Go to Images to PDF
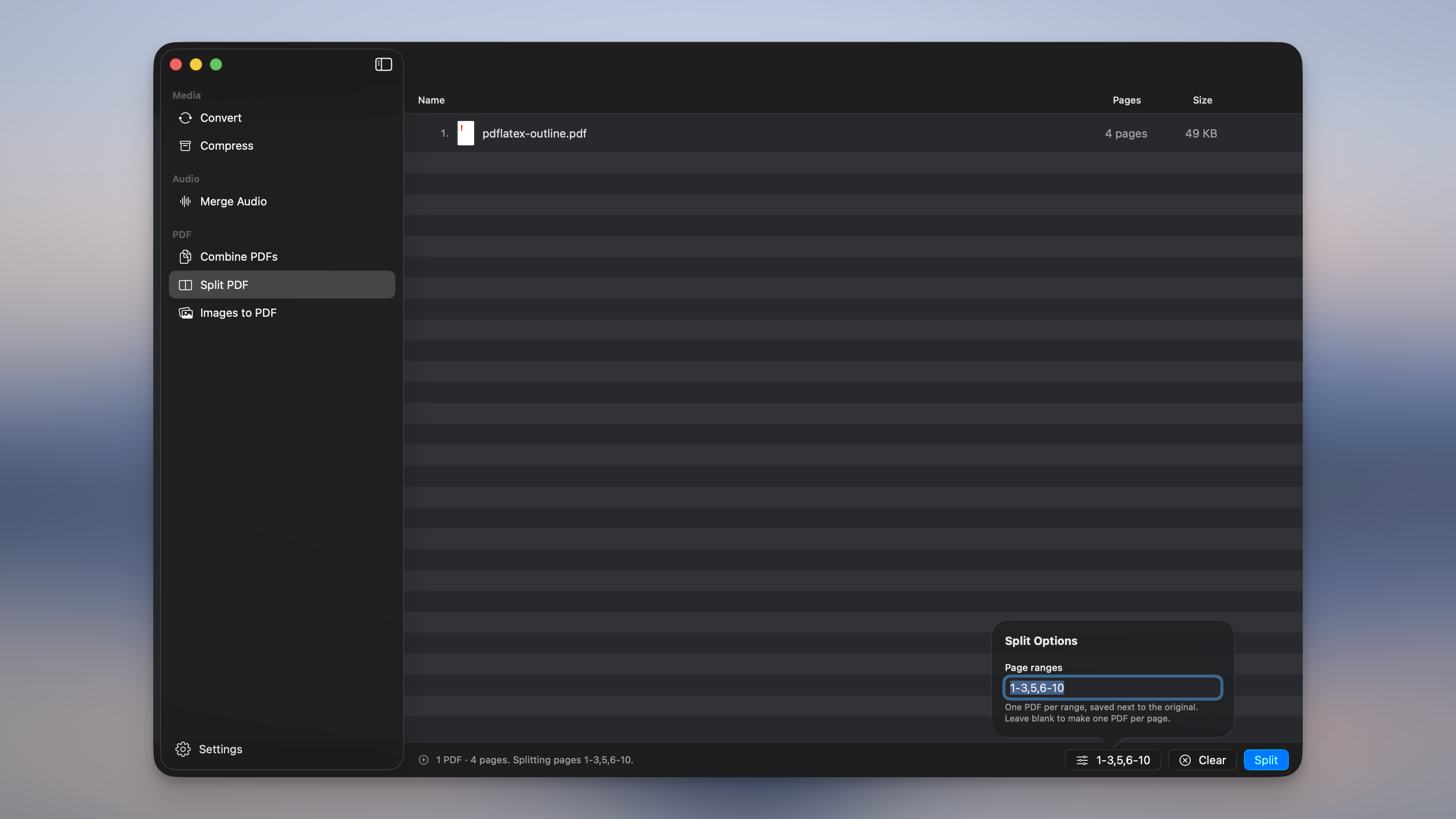The image size is (1456, 819). [x=281, y=312]
